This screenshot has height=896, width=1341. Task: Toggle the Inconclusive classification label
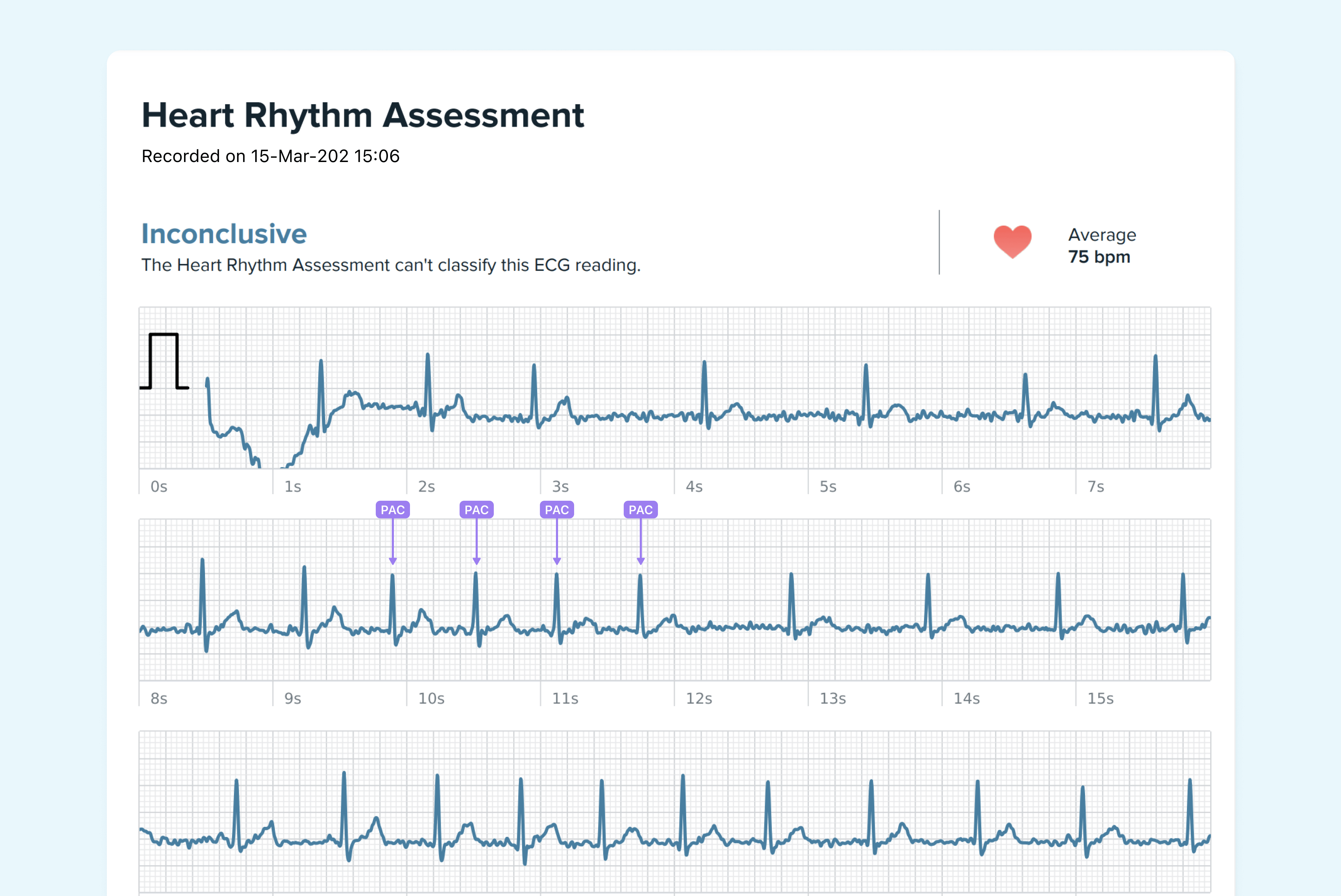tap(223, 233)
